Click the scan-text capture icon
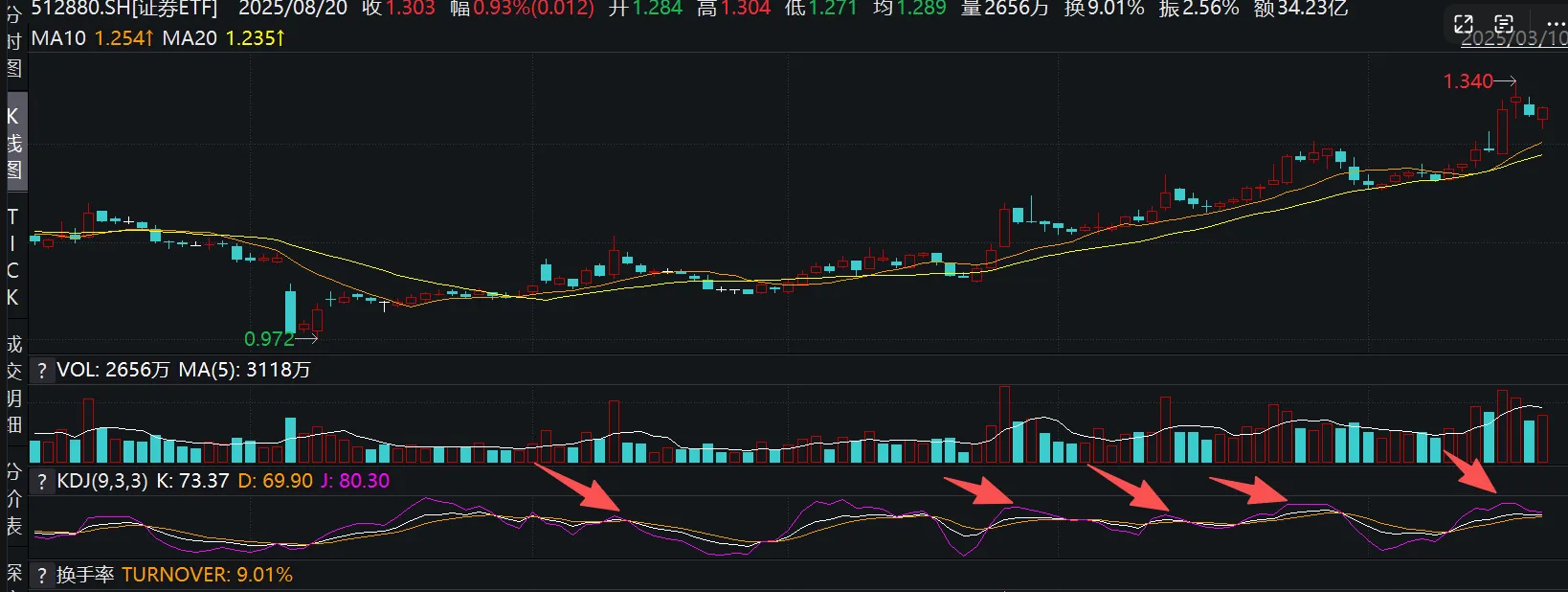Image resolution: width=1568 pixels, height=592 pixels. click(1504, 25)
